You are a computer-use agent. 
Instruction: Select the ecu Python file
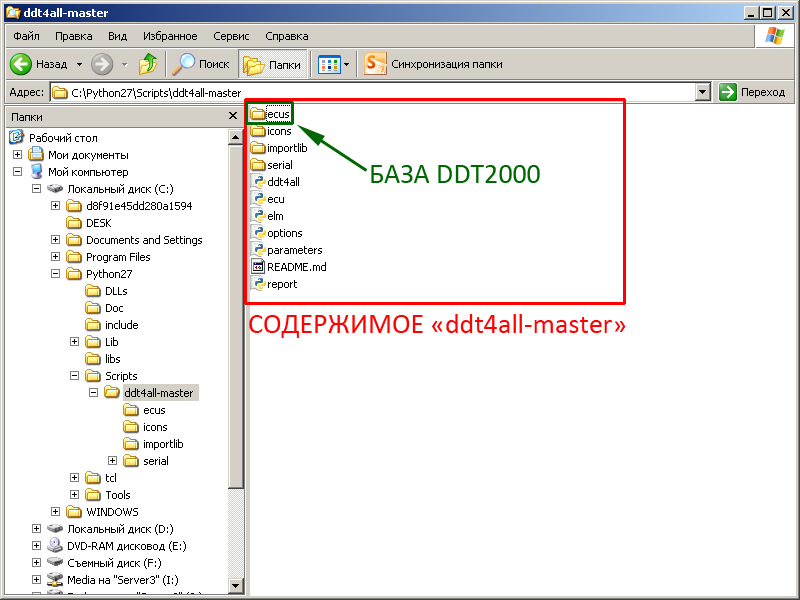click(267, 199)
